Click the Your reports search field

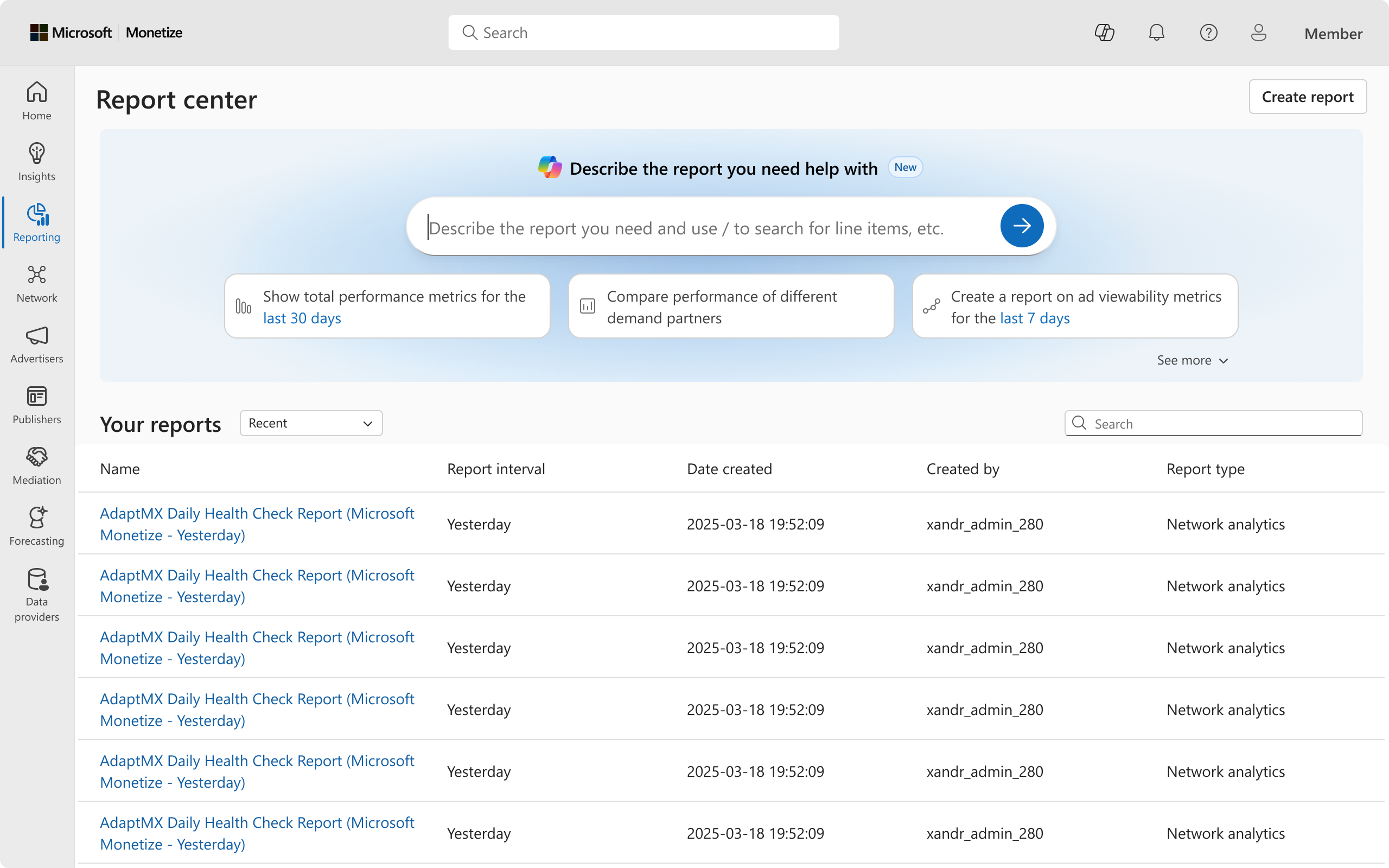[1222, 424]
